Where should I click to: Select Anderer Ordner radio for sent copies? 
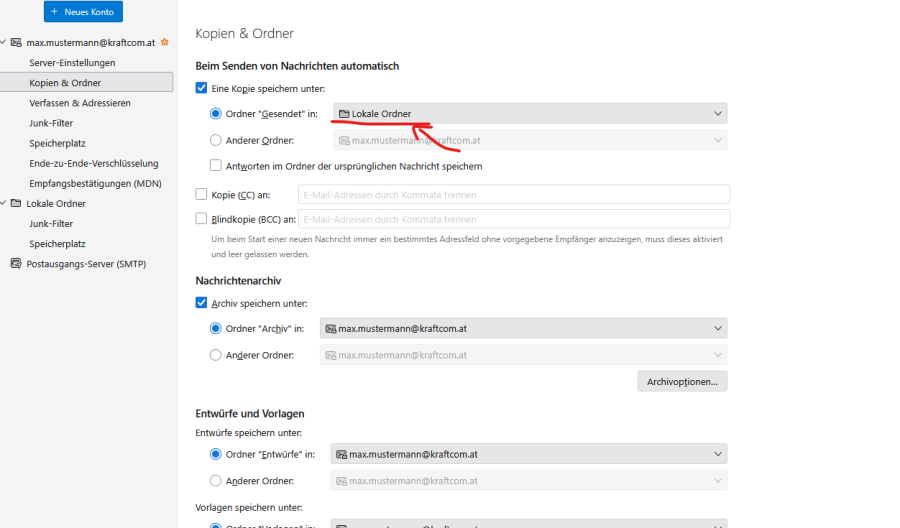[216, 141]
